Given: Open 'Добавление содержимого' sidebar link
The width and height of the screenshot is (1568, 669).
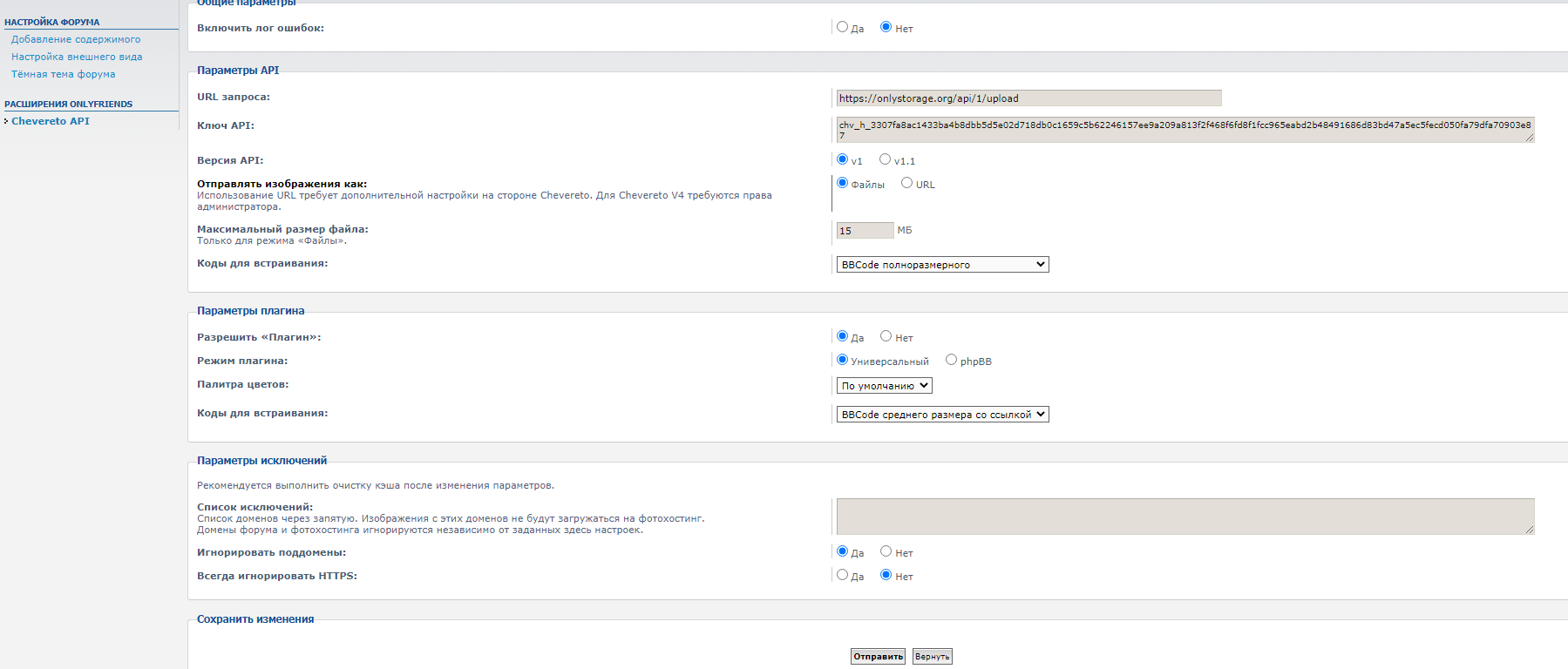Looking at the screenshot, I should (x=76, y=39).
